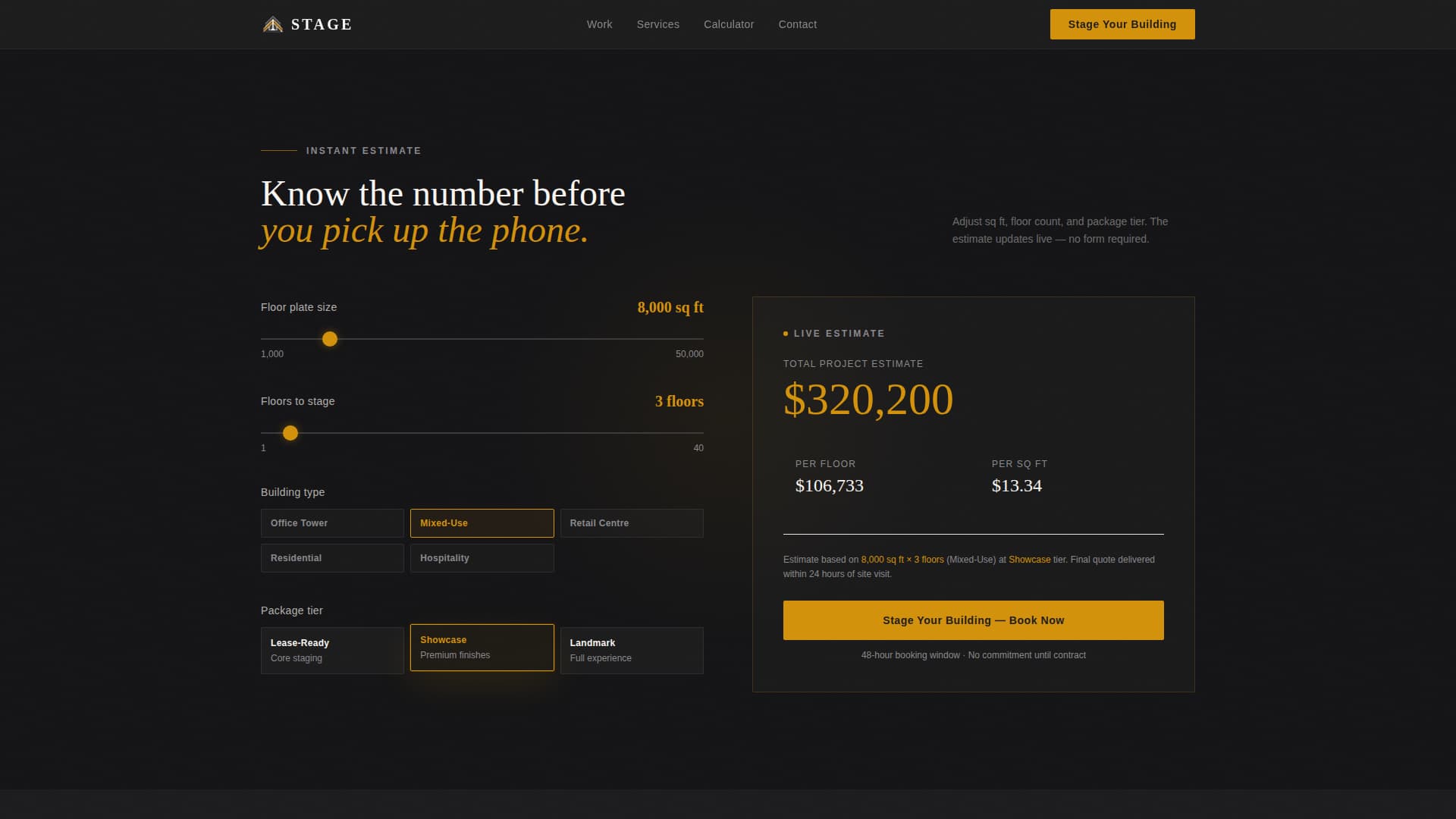This screenshot has height=819, width=1456.
Task: Open the Contact section
Action: (x=797, y=24)
